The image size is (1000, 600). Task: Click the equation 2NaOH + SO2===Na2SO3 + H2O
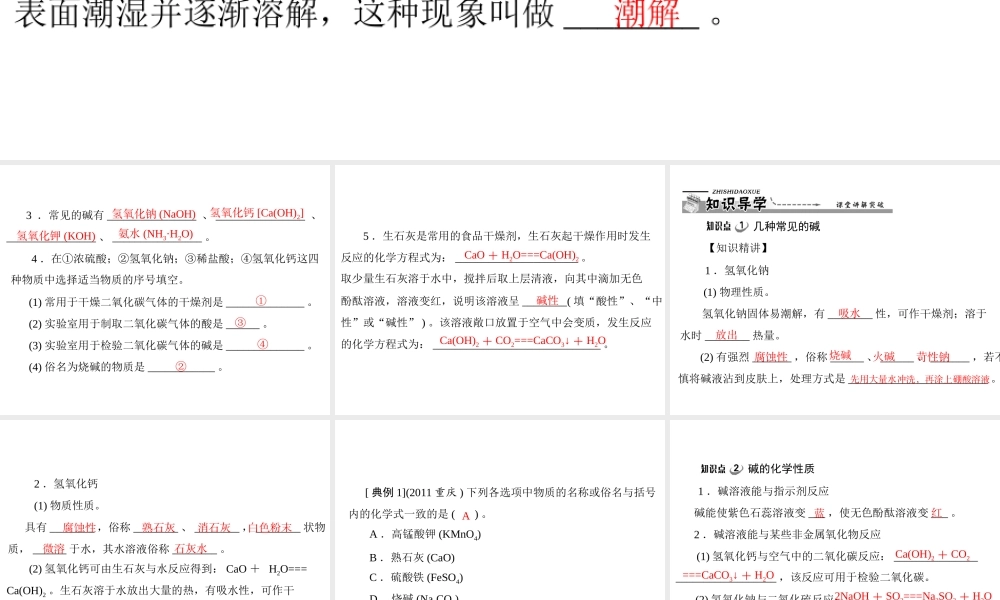(913, 595)
